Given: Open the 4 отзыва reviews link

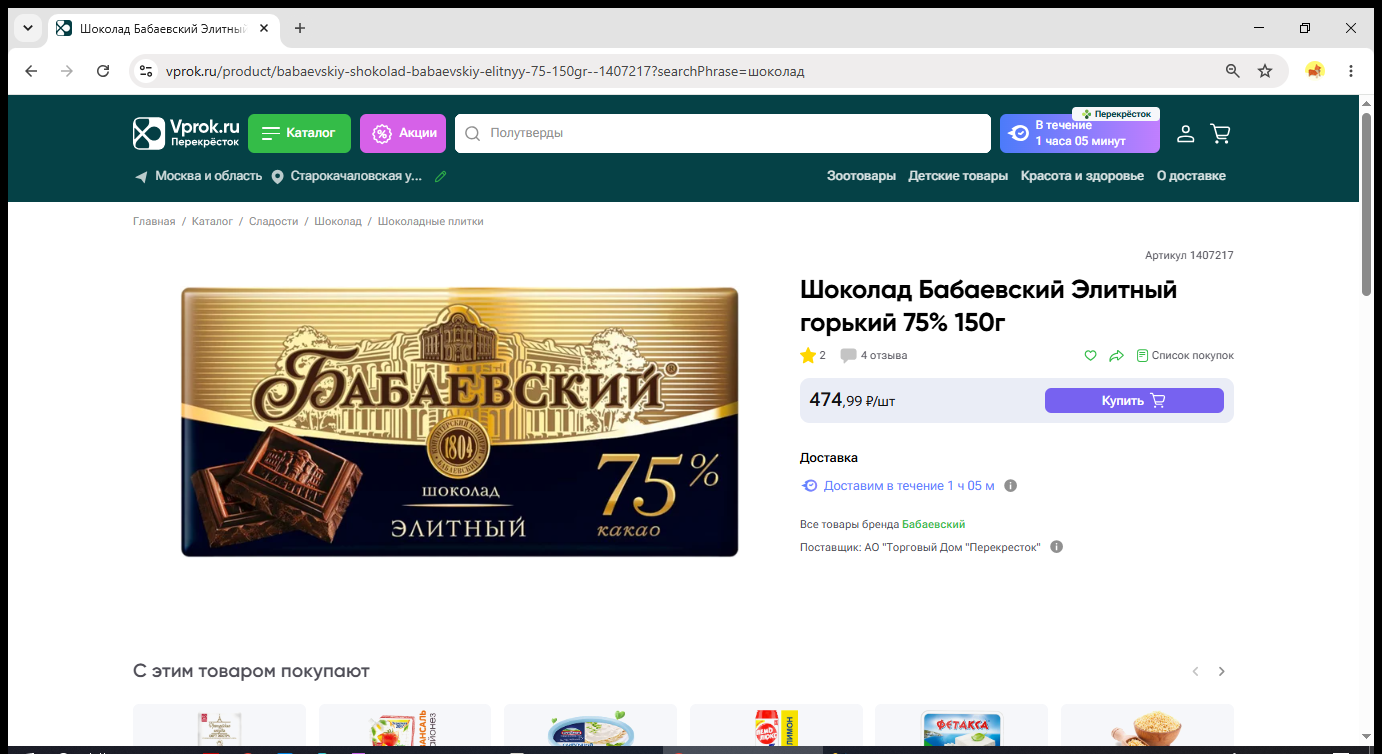Looking at the screenshot, I should pyautogui.click(x=884, y=355).
